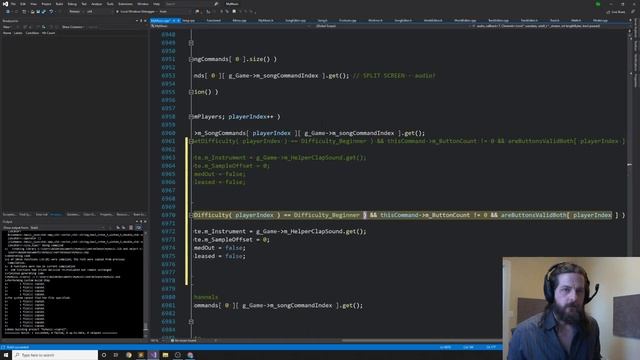Viewport: 640px width, 360px height.
Task: Click the Clear All output icon
Action: coord(131,228)
